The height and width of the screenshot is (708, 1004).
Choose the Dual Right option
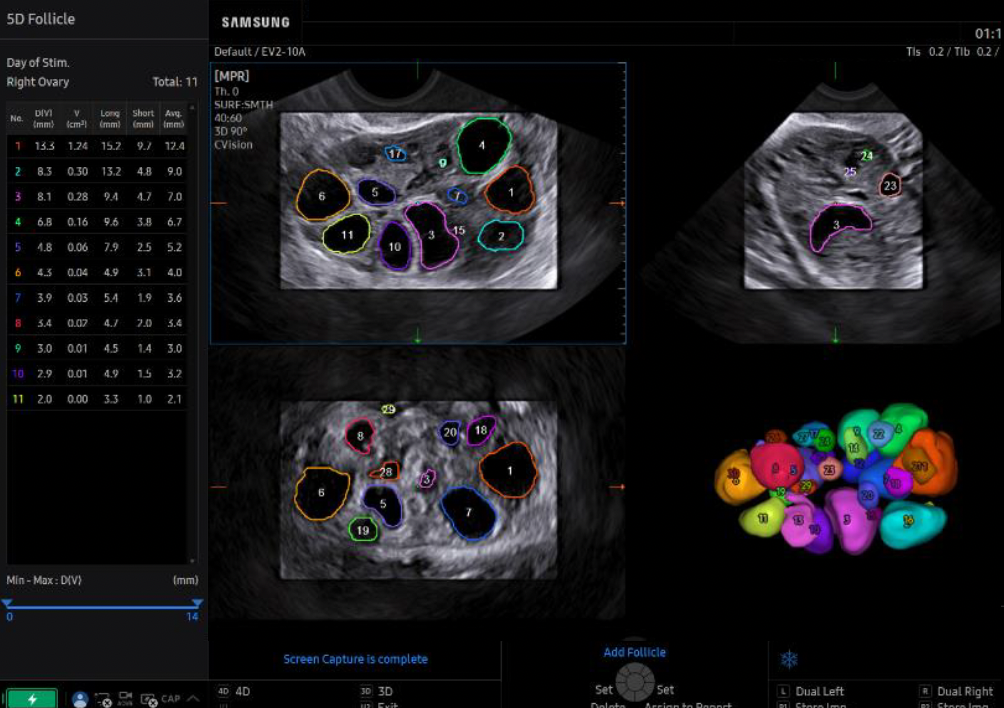pos(956,691)
